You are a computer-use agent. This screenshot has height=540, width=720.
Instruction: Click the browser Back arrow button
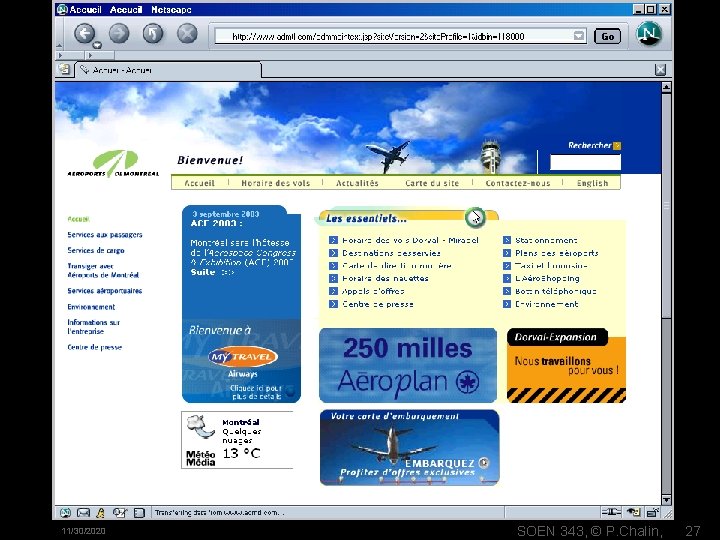coord(84,34)
